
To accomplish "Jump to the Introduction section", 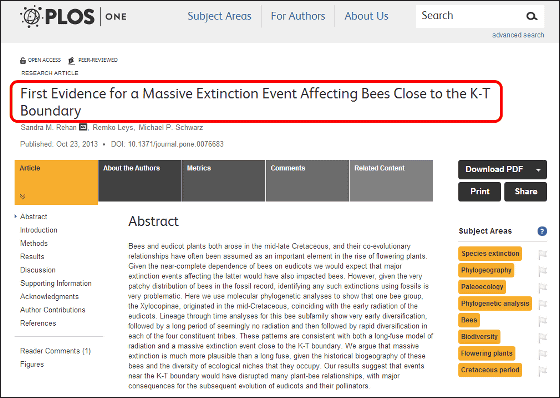I will tap(39, 230).
